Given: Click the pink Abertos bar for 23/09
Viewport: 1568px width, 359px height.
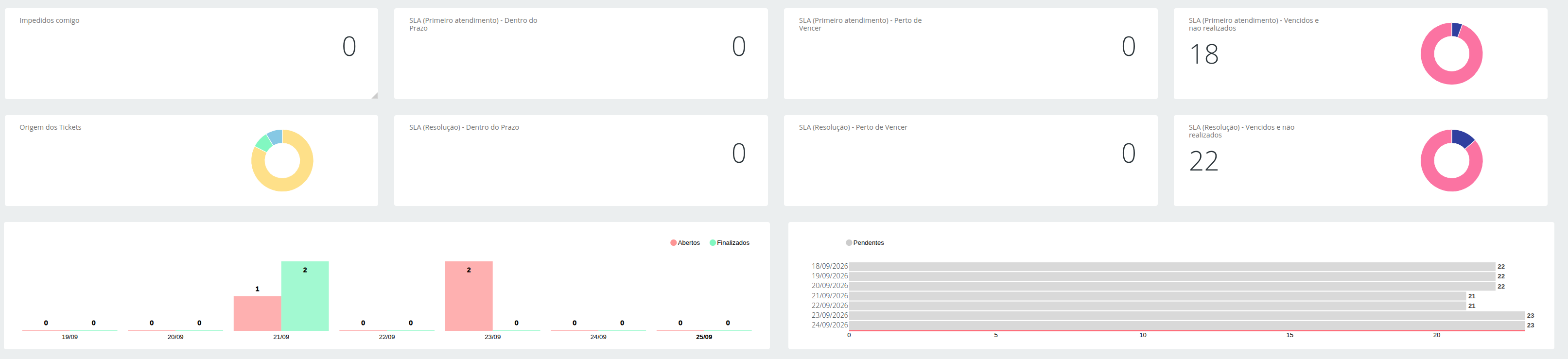Looking at the screenshot, I should click(x=469, y=296).
